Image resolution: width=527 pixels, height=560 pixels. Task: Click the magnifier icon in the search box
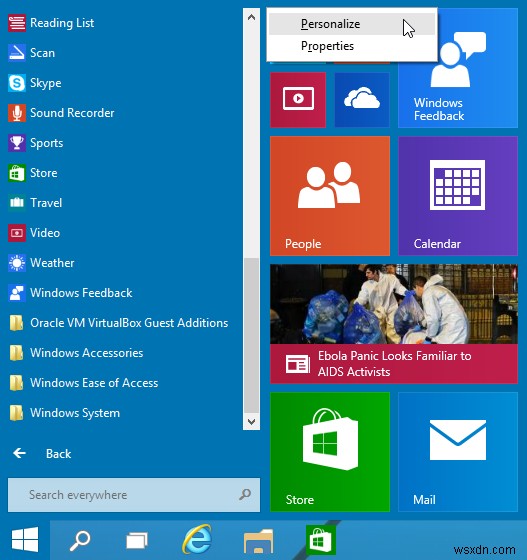pos(245,495)
